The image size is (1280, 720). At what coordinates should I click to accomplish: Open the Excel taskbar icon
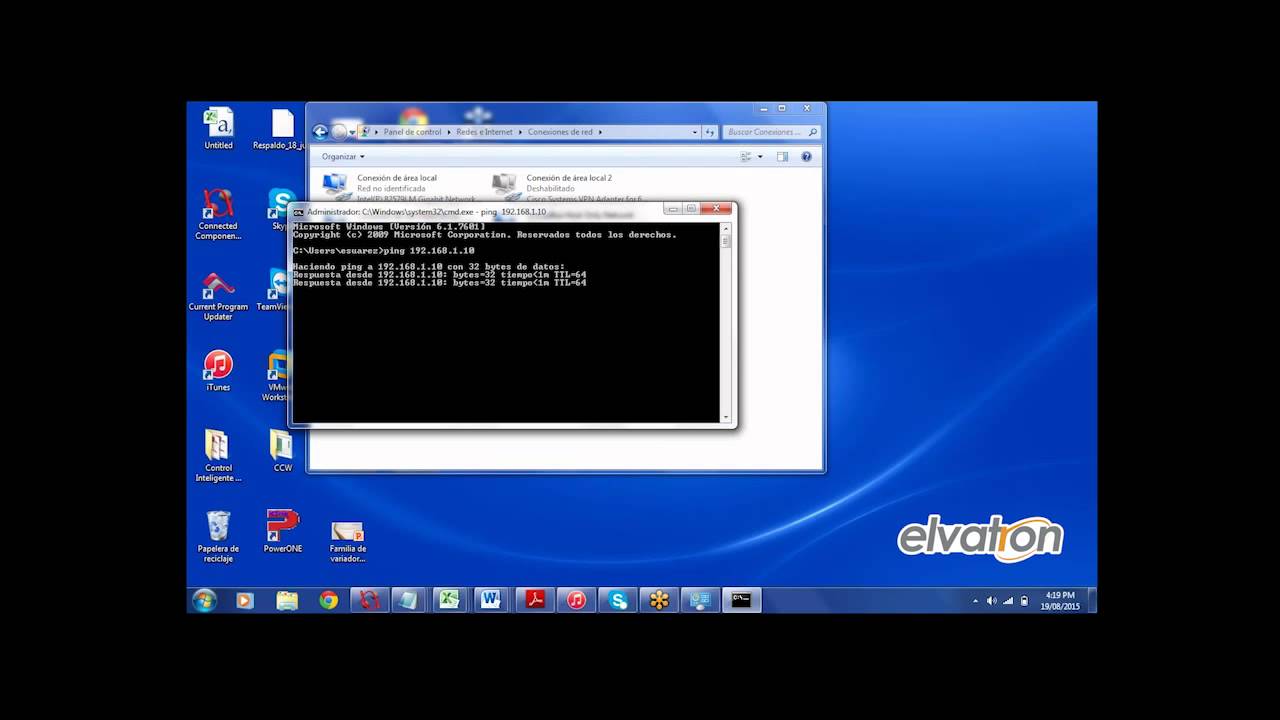click(x=450, y=600)
